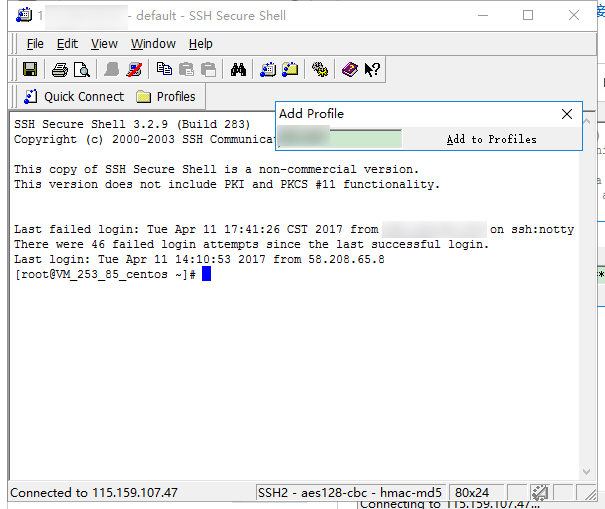Viewport: 605px width, 509px height.
Task: Click 'SSH Secure Shell 3.2.9 (Build 283)' line
Action: tap(132, 124)
